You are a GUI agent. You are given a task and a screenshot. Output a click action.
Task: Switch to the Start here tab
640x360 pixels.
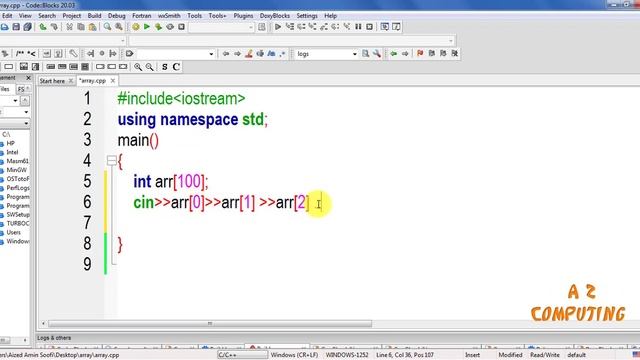(52, 81)
